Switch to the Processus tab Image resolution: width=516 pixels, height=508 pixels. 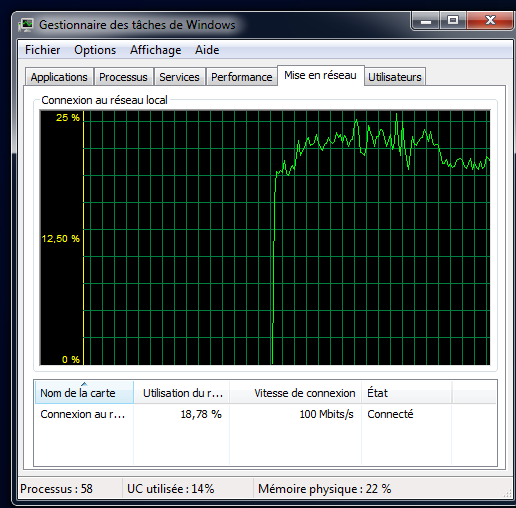(123, 77)
